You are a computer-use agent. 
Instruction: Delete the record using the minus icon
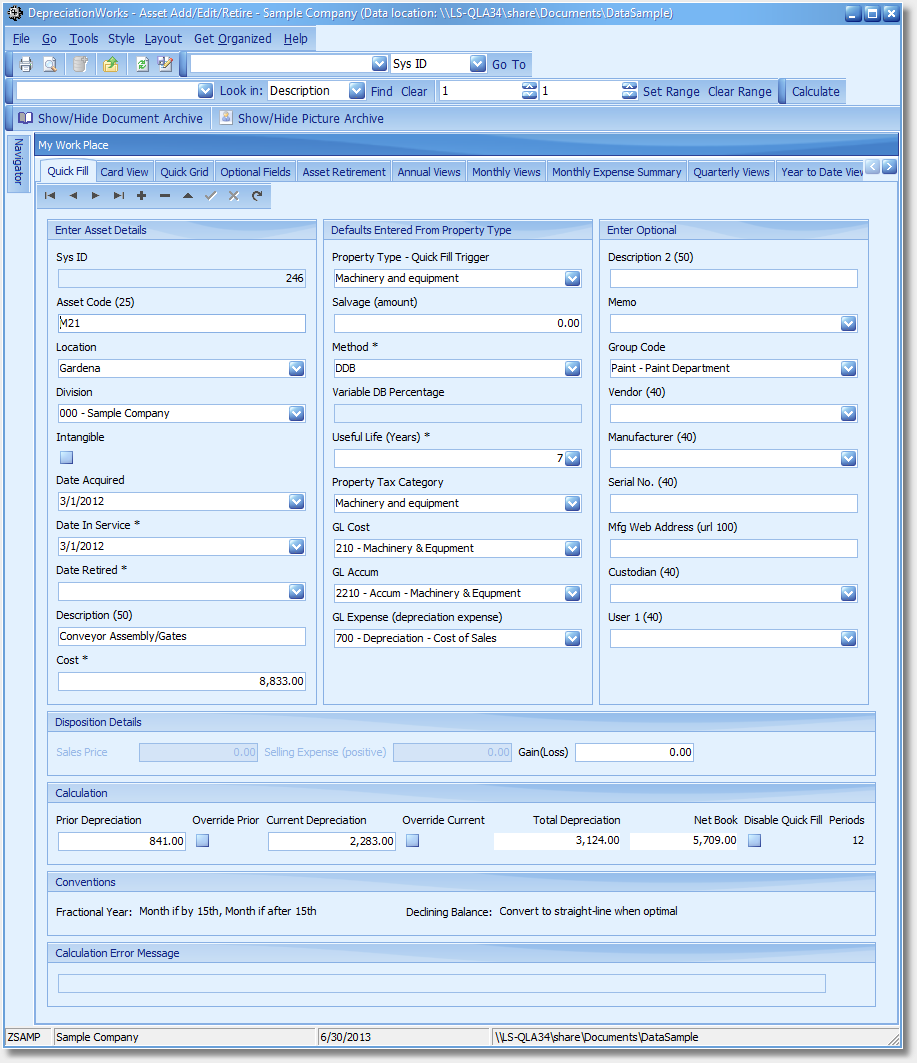click(x=165, y=196)
